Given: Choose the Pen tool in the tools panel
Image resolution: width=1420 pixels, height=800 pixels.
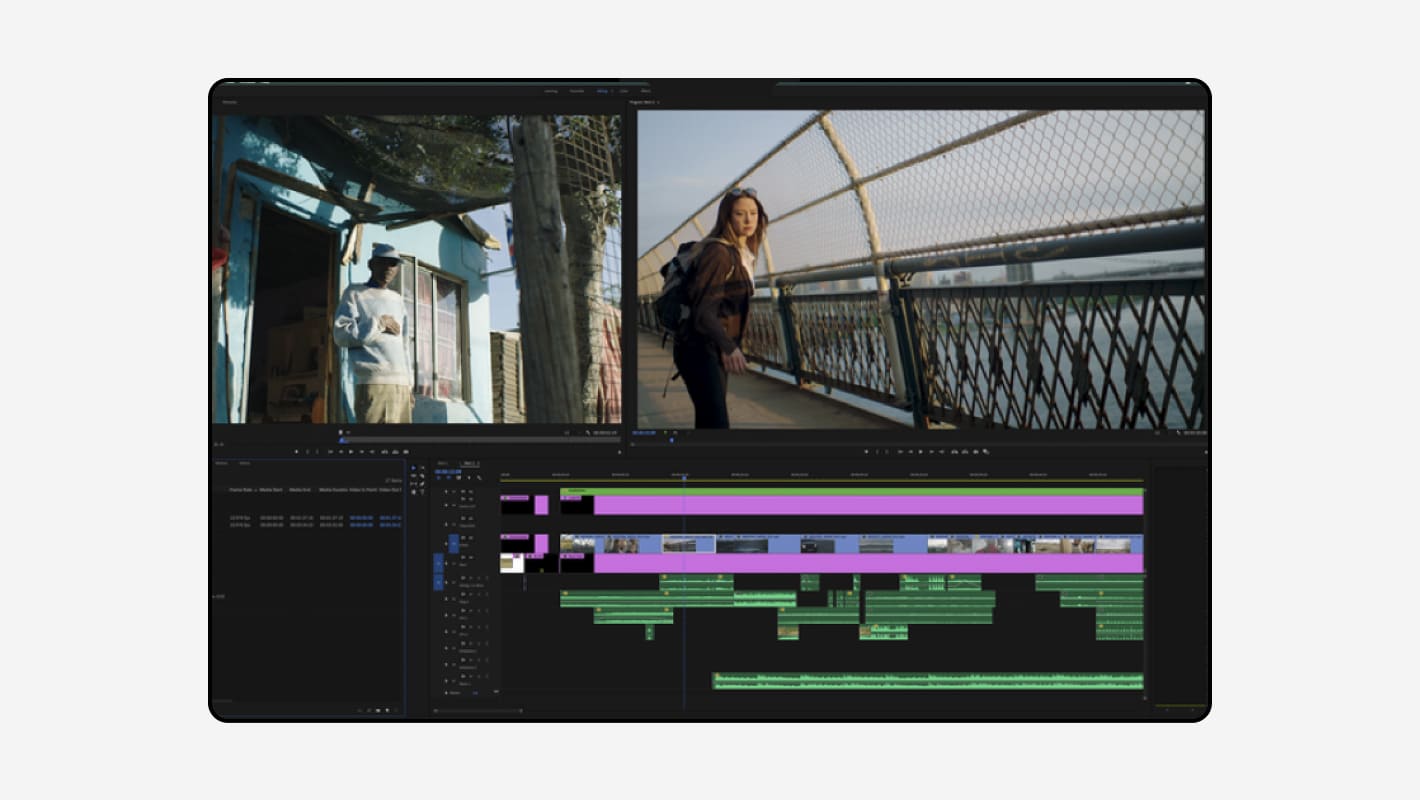Looking at the screenshot, I should [x=422, y=483].
